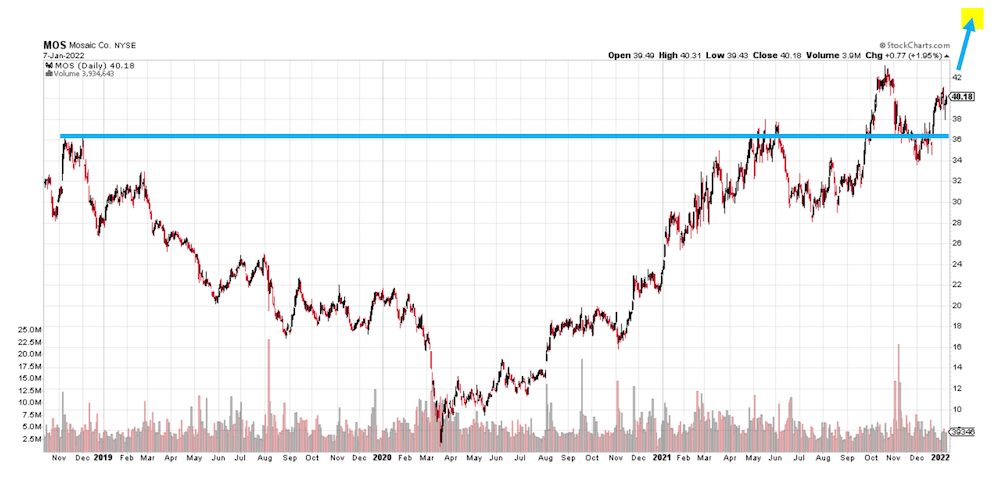The image size is (1008, 486).
Task: Click the 38 tick on price axis
Action: (957, 118)
